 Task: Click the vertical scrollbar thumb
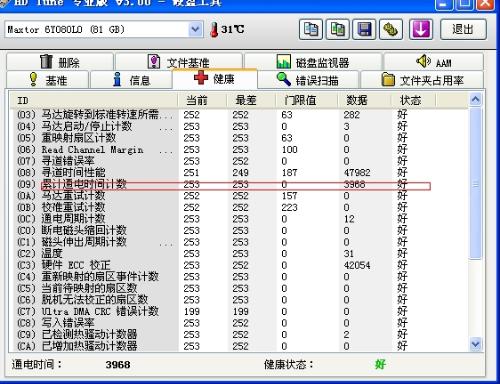[x=475, y=183]
